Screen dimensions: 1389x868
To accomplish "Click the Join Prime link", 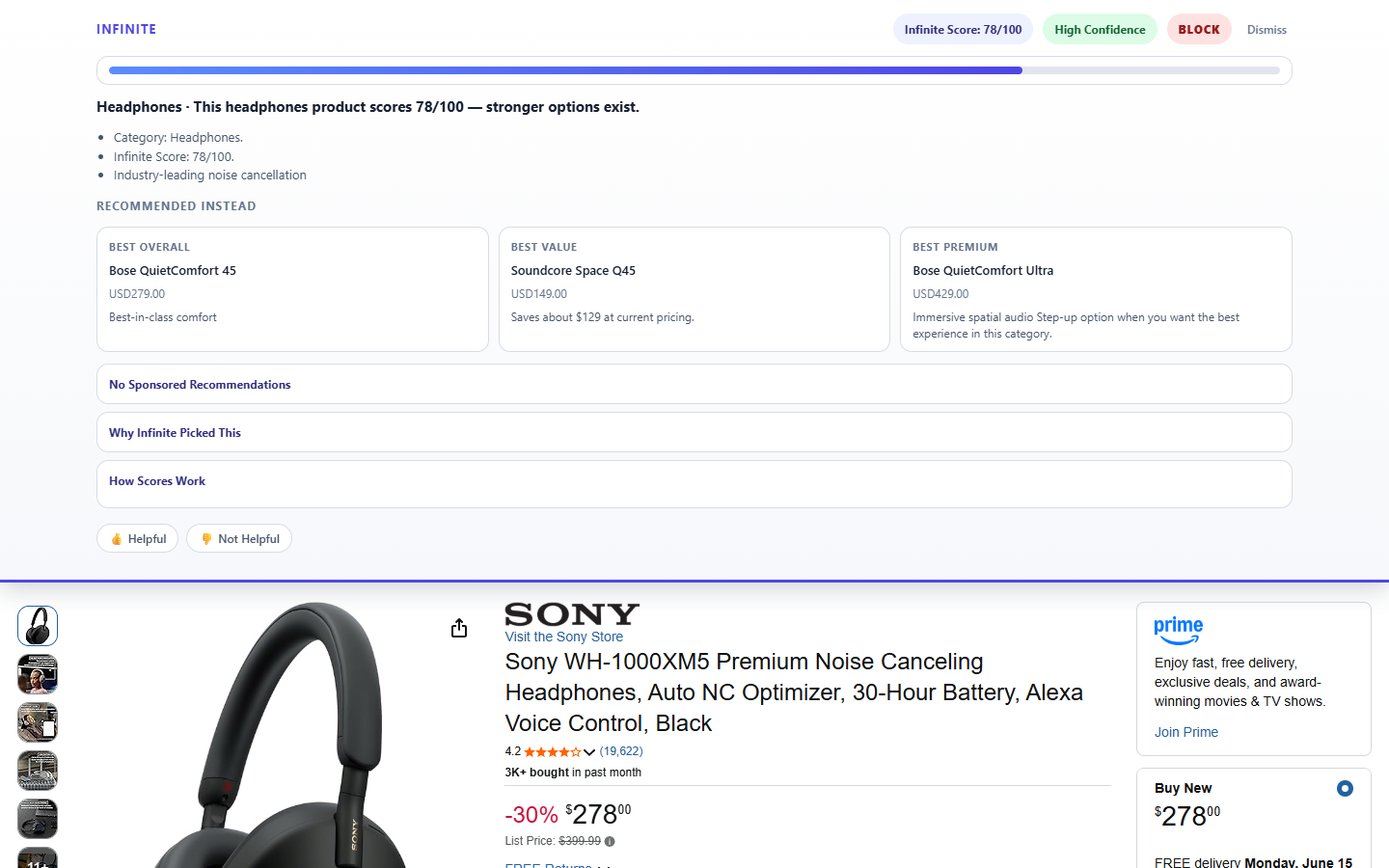I will [x=1186, y=732].
